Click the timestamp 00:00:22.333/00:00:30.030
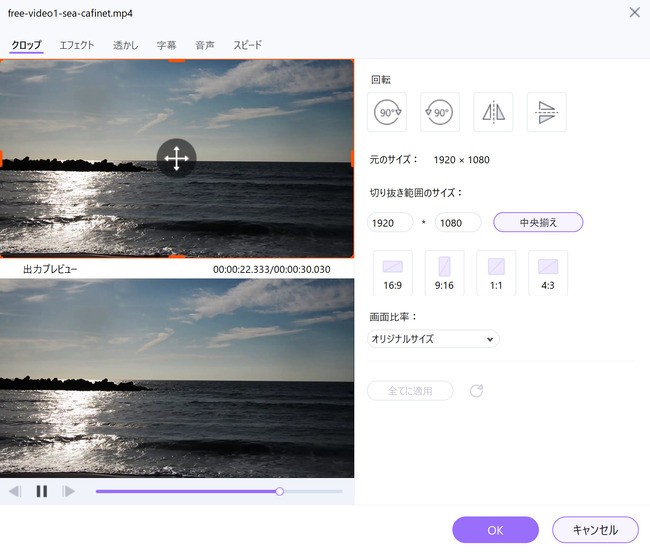Screen dimensions: 650x552 (x=272, y=269)
